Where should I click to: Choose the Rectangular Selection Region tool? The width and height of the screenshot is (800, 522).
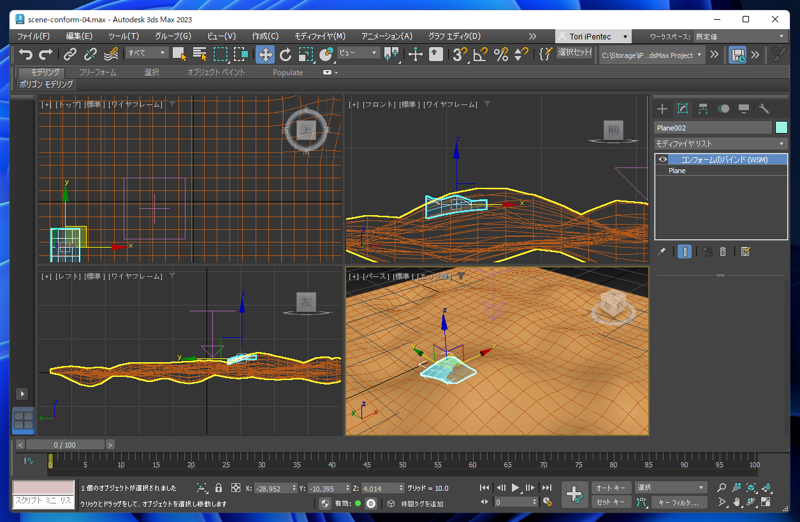[x=220, y=54]
